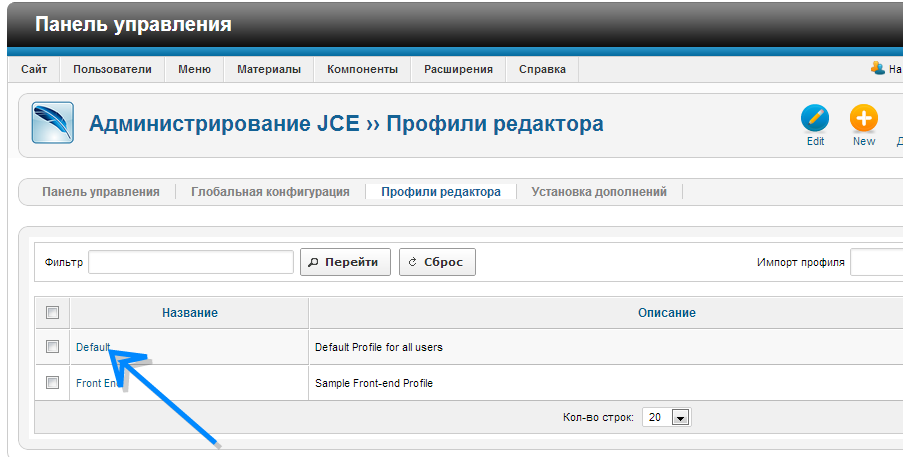Screen dimensions: 903x457
Task: Check the Default profile row checkbox
Action: [53, 347]
